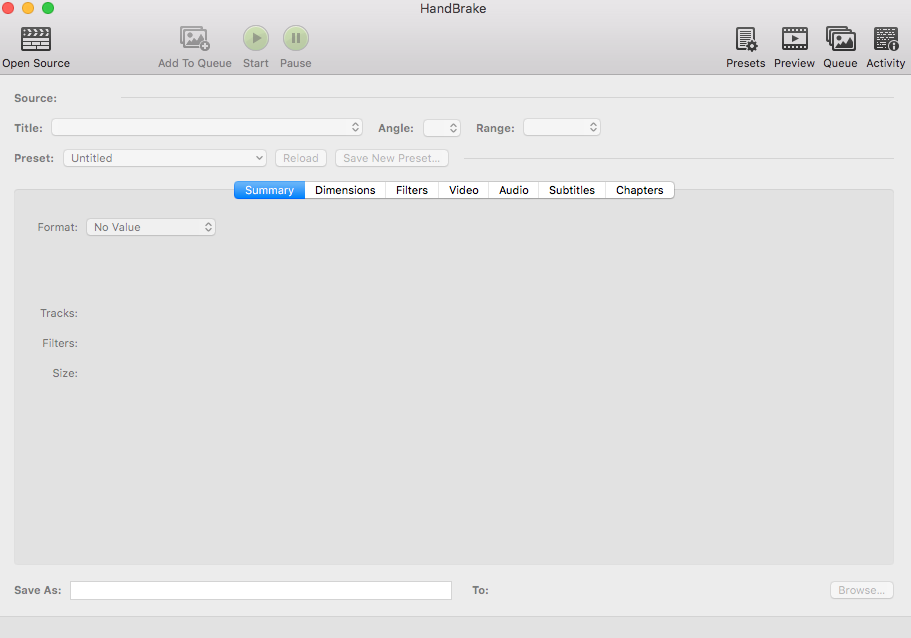This screenshot has width=911, height=638.
Task: Pause encoding with the Pause button
Action: pos(296,38)
